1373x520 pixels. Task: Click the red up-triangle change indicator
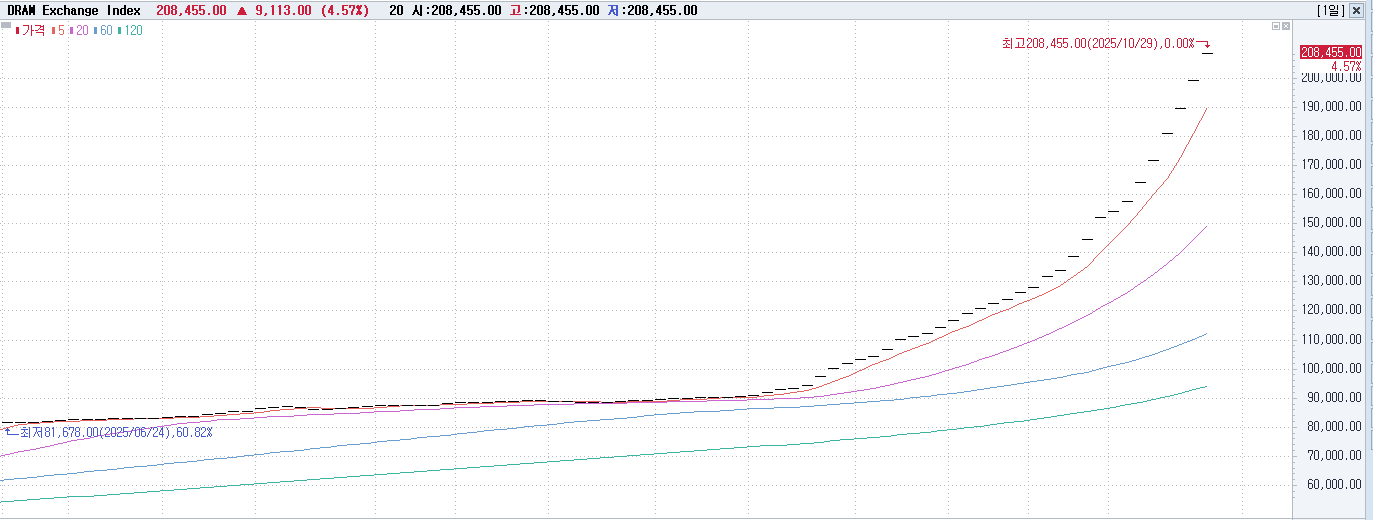click(241, 10)
